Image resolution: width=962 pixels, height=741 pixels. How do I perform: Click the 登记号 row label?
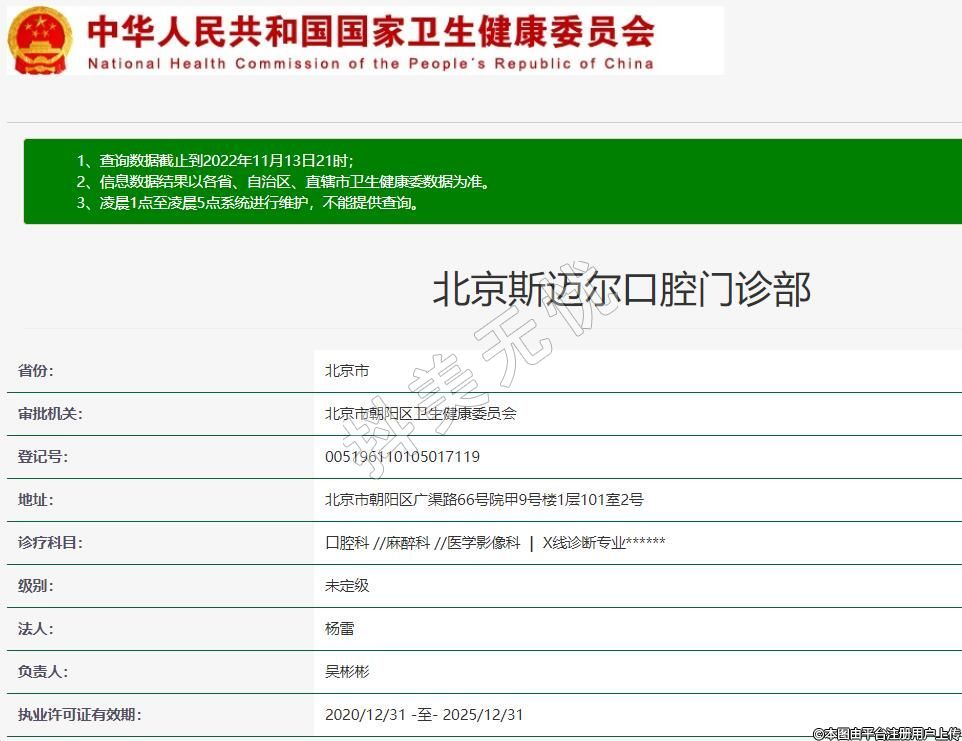tap(43, 457)
